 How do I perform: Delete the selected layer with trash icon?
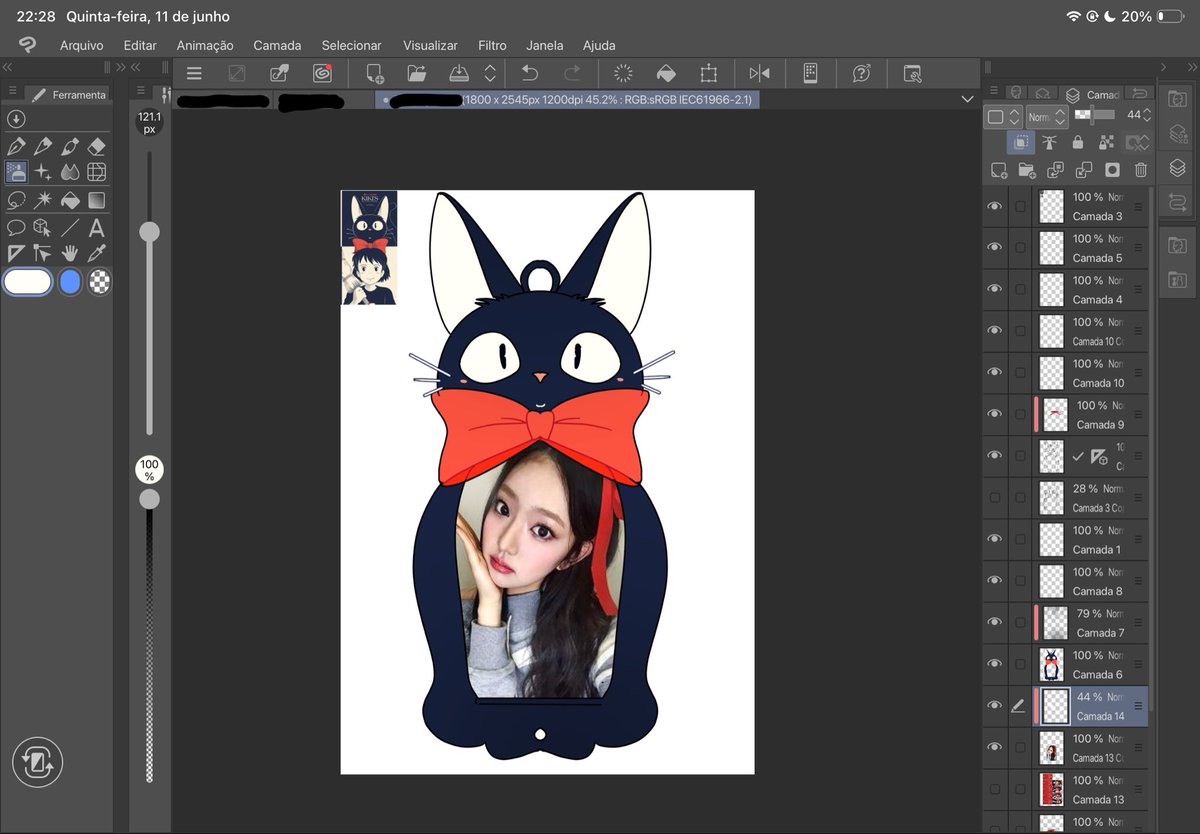click(1141, 170)
